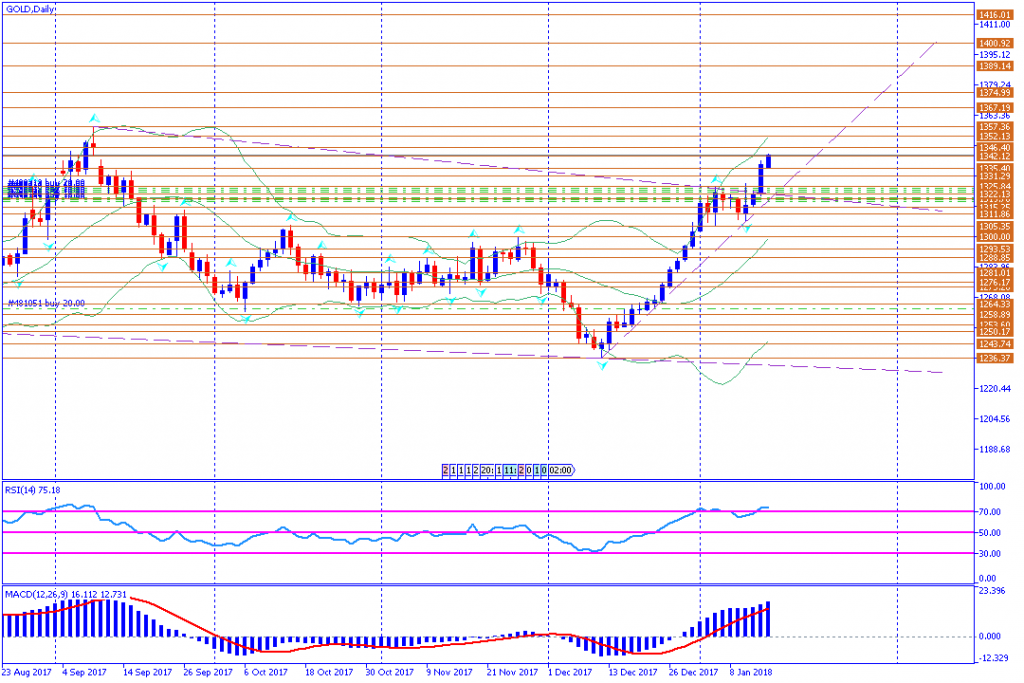The image size is (1024, 683).
Task: Click the 23 Aug 2017 date label
Action: tap(27, 672)
